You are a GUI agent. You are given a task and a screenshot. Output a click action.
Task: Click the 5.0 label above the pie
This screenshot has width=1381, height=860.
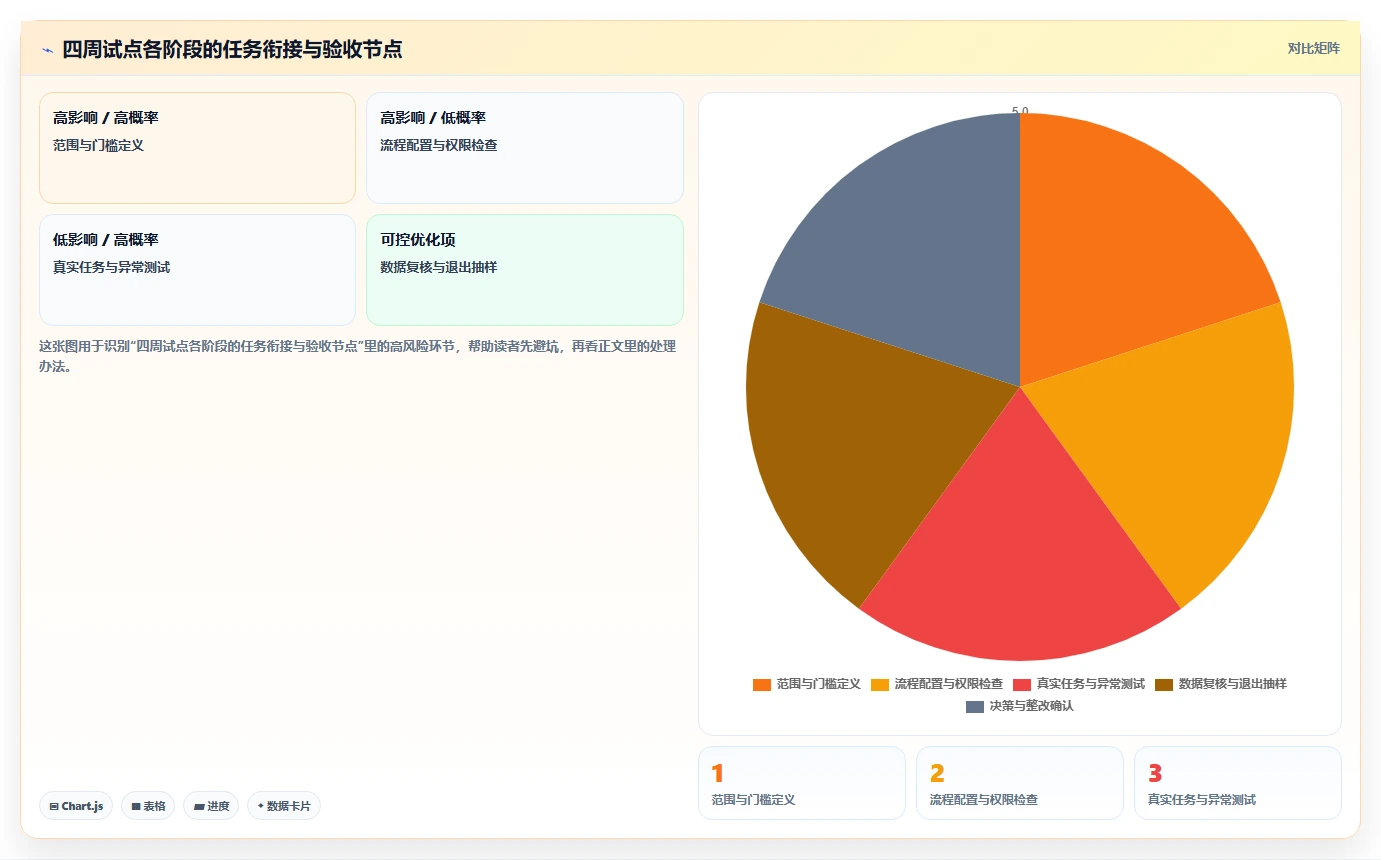tap(1020, 111)
